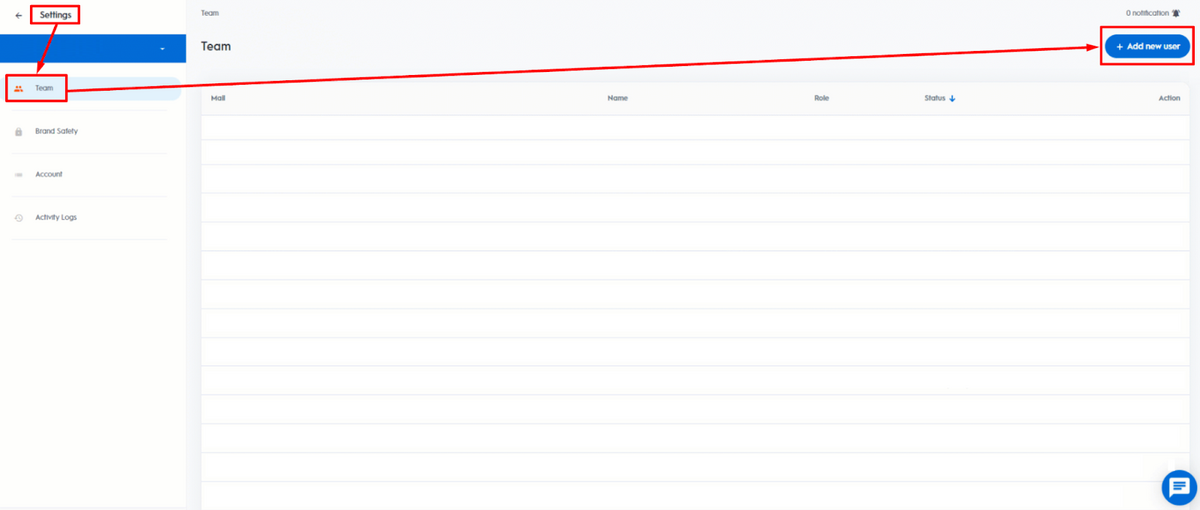Click the Brand Safety lock icon

pyautogui.click(x=19, y=131)
